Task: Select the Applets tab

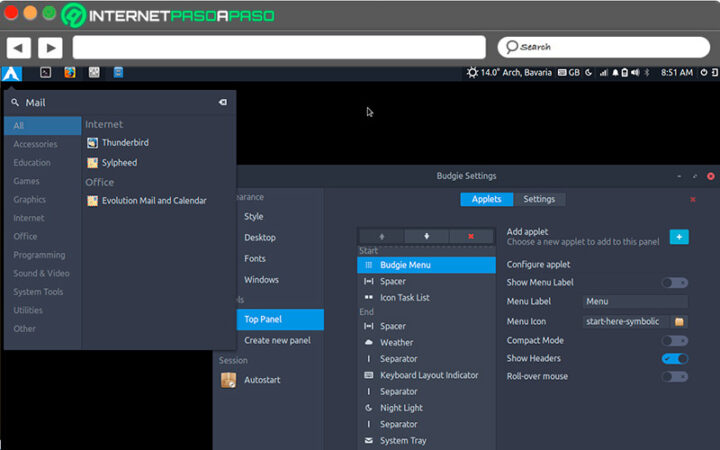Action: point(486,199)
